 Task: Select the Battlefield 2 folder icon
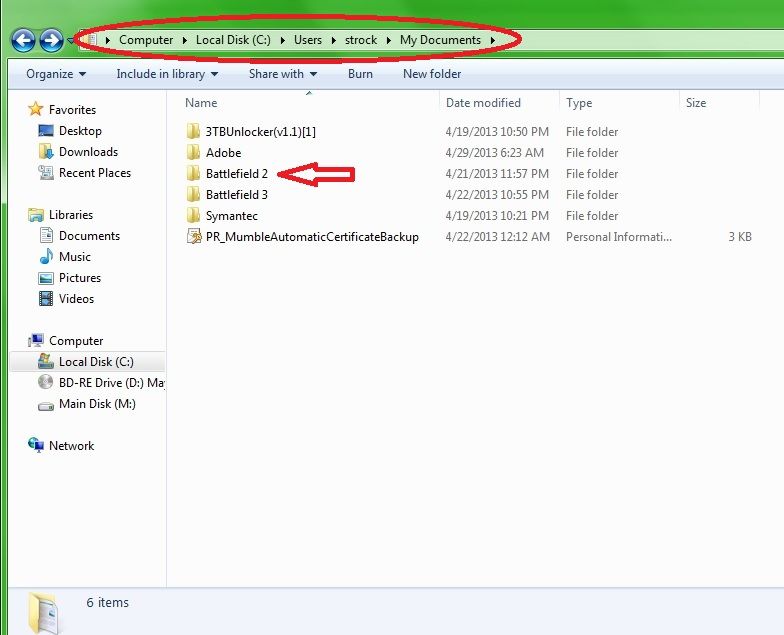(194, 174)
